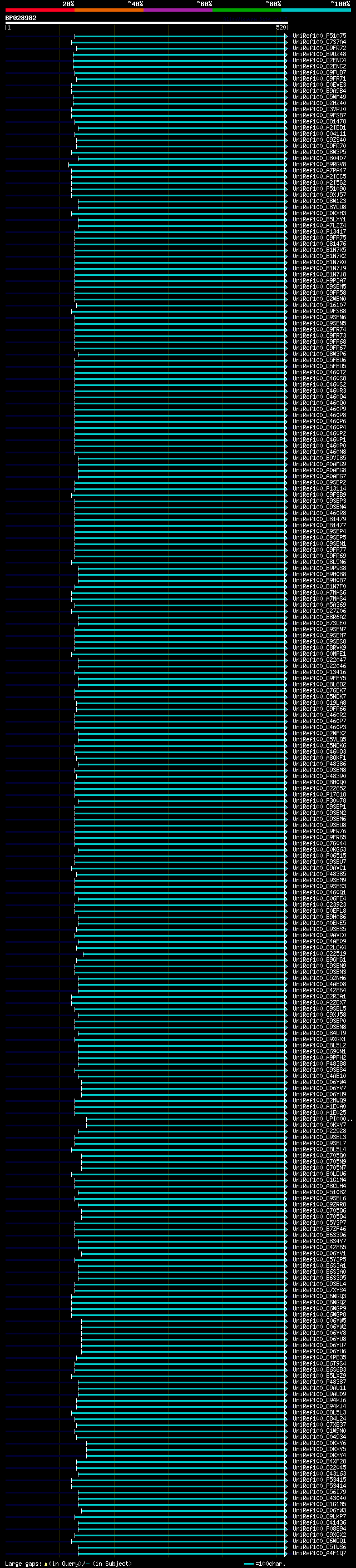Select UniRef100_B6S3A1 label
This screenshot has width=356, height=1568.
pos(319,1265)
